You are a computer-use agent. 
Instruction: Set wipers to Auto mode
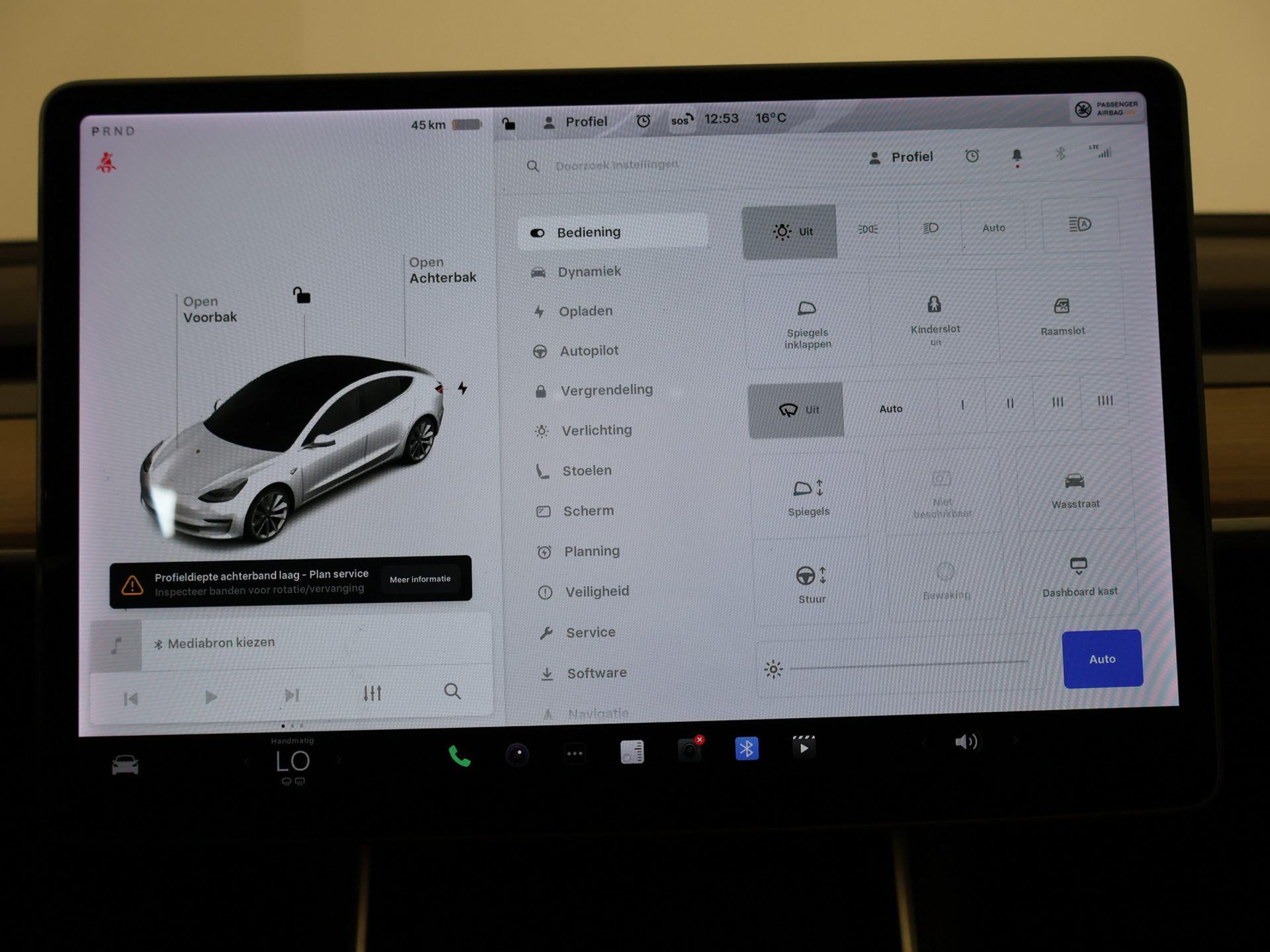tap(890, 409)
